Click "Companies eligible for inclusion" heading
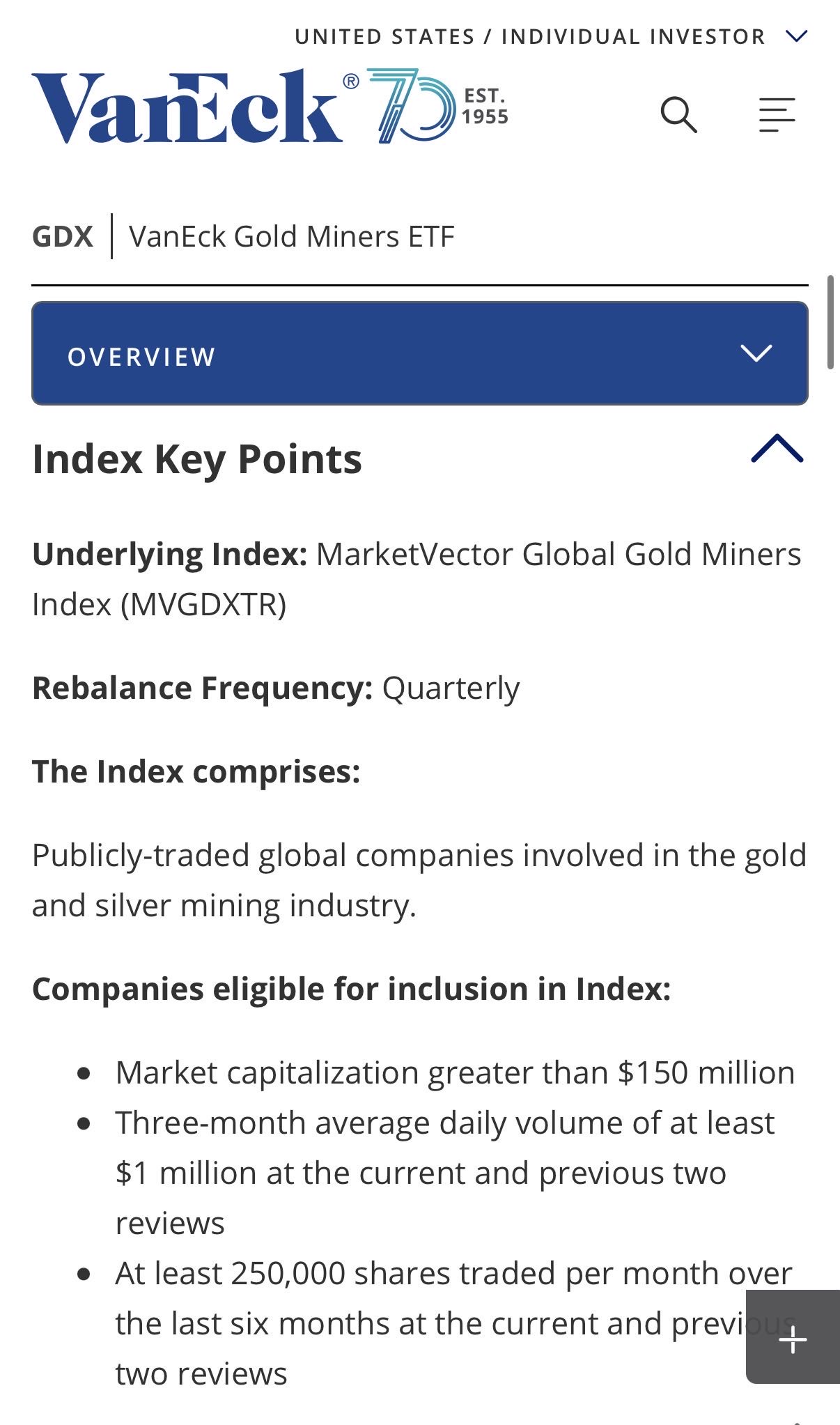 tap(351, 989)
